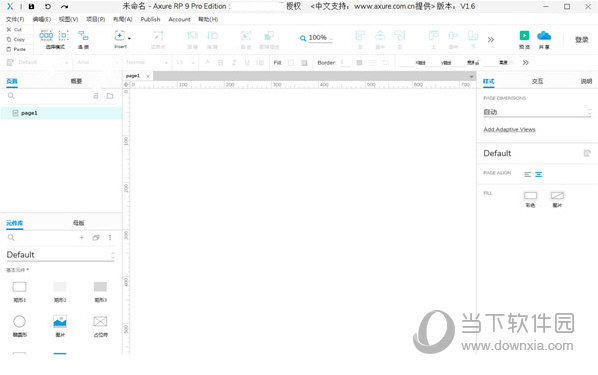Click the Border thickness value field

(x=345, y=63)
